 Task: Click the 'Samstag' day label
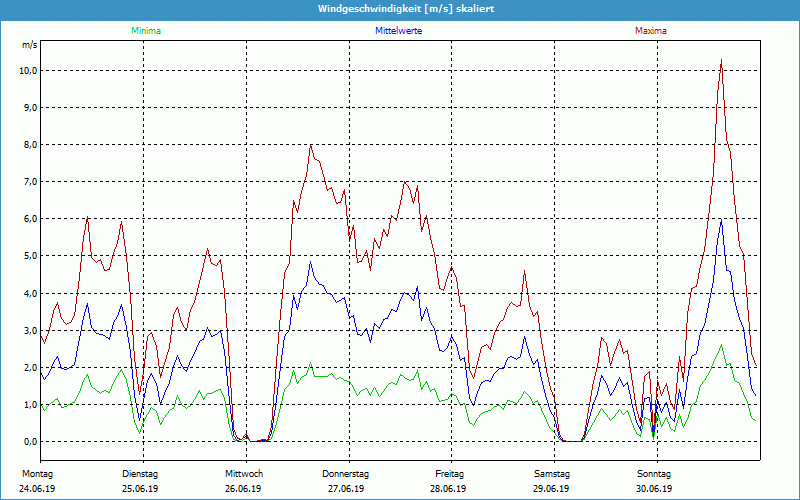point(552,474)
